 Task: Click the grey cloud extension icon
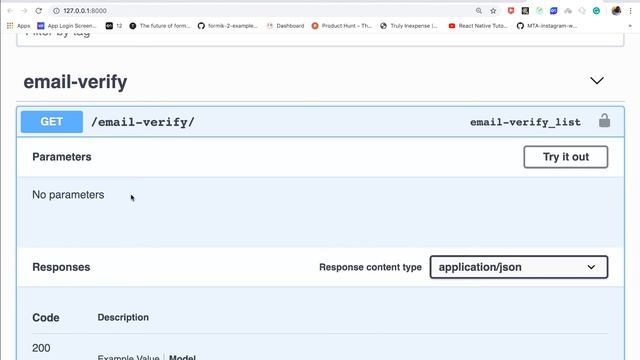[x=568, y=11]
